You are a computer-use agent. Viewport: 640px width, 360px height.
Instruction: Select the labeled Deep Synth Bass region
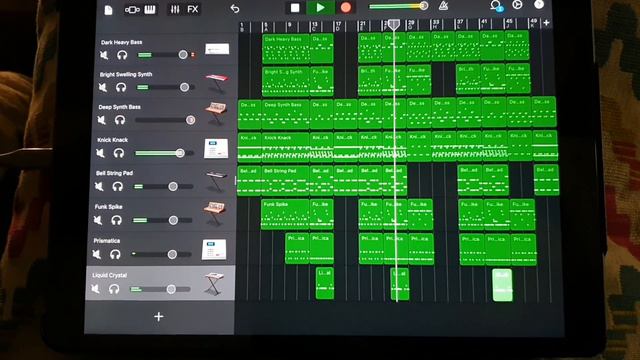285,114
